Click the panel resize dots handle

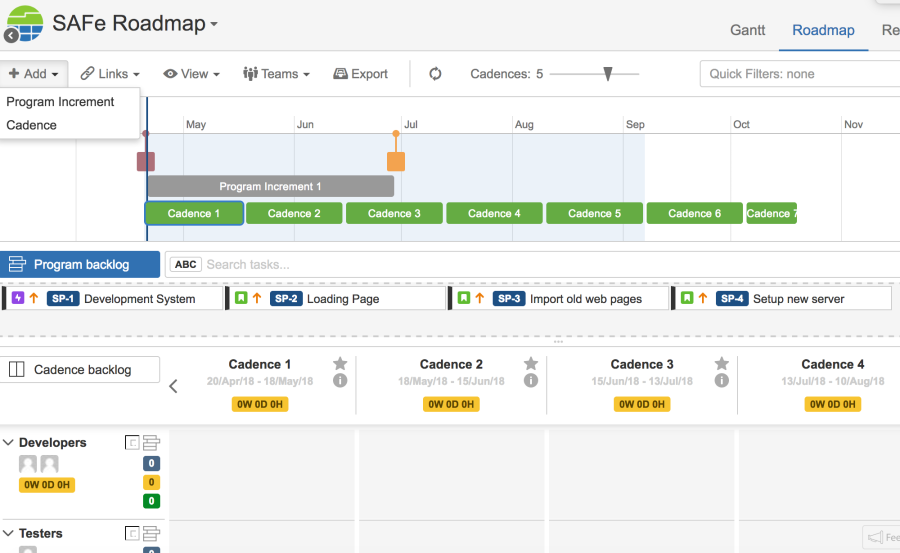tap(558, 342)
